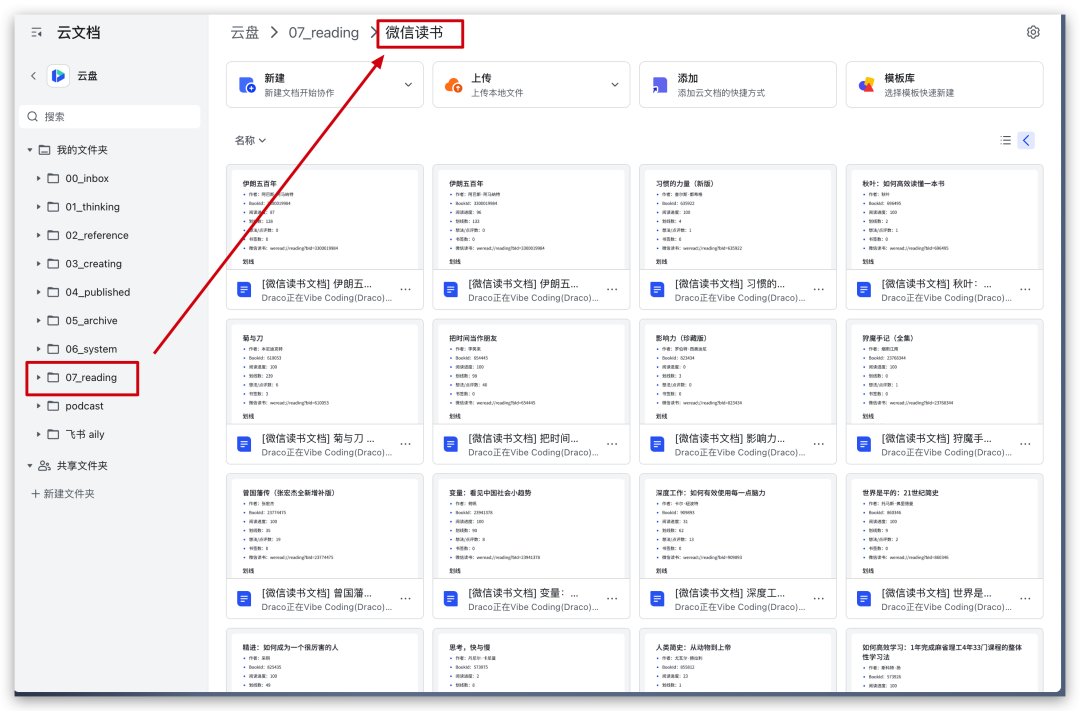Open the 思考，快与慢 document thumbnail

click(x=531, y=661)
